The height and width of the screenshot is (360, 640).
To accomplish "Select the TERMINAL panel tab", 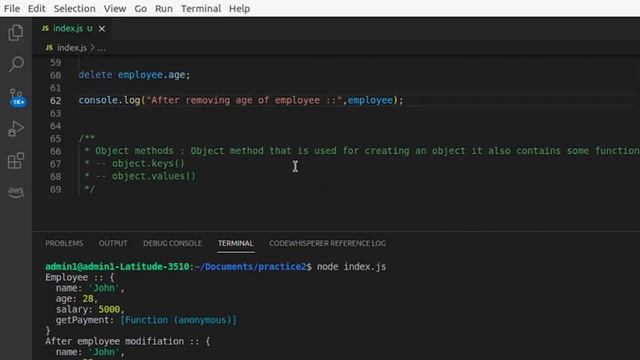I will pyautogui.click(x=236, y=243).
